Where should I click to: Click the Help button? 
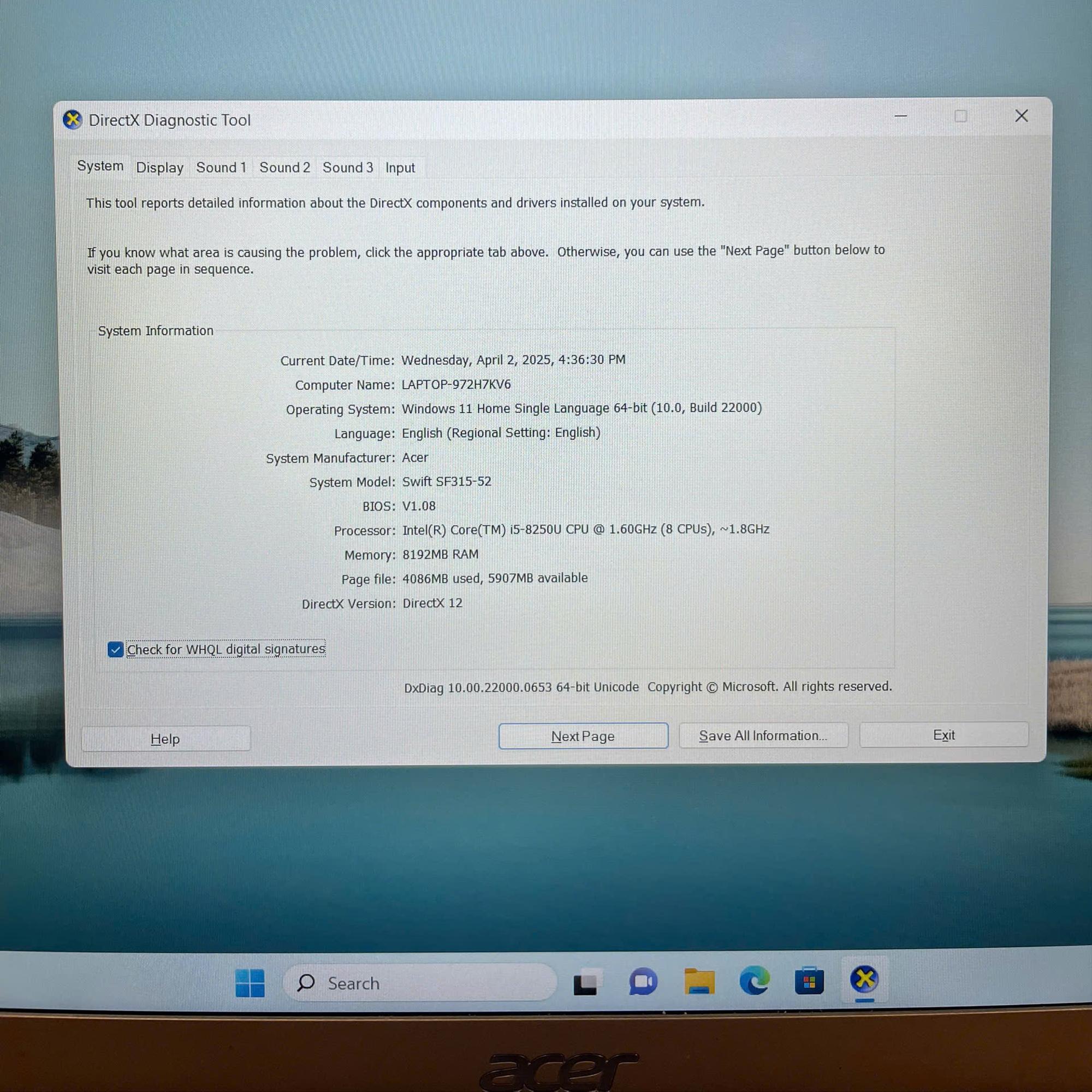tap(165, 739)
